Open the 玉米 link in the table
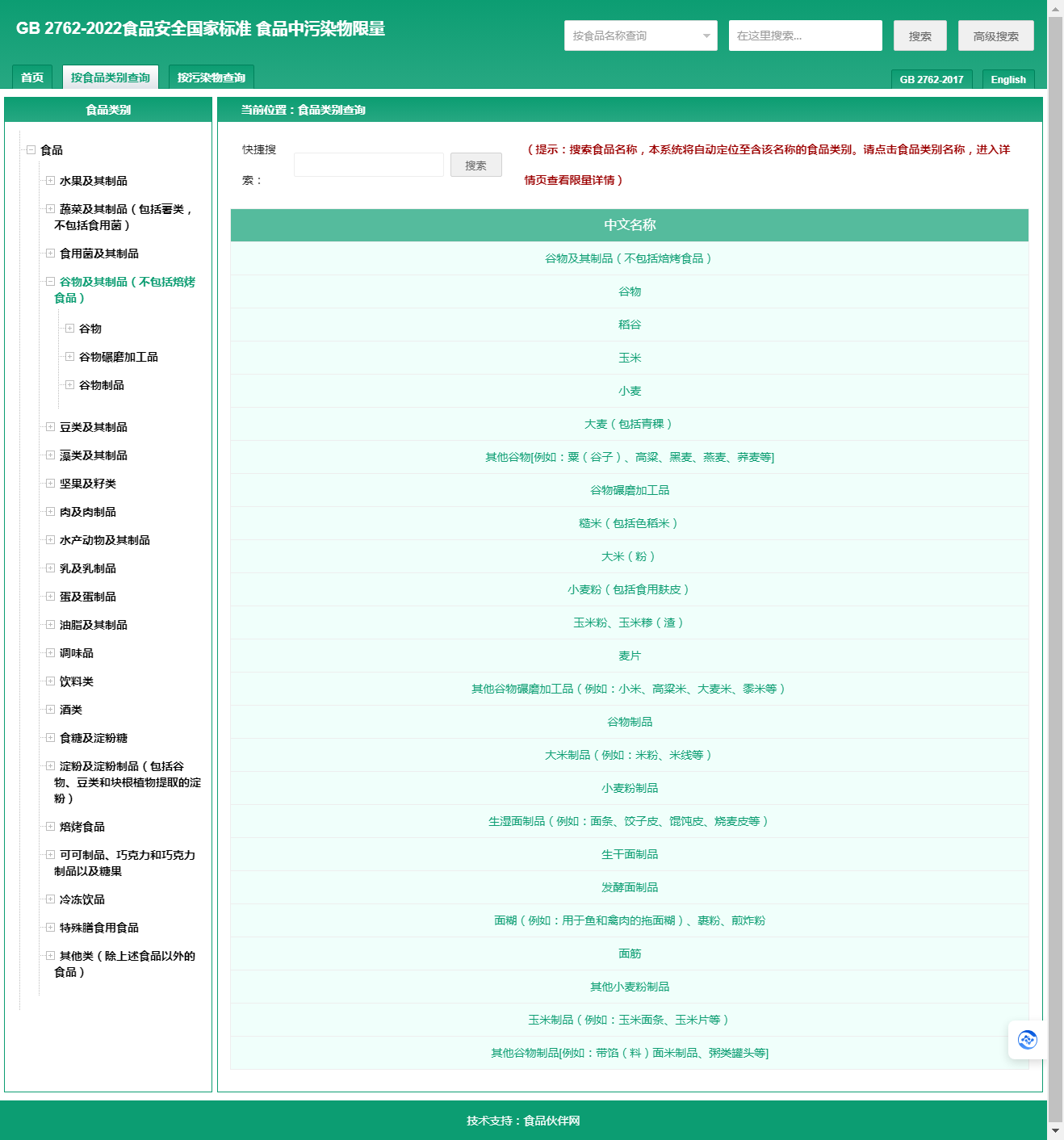The width and height of the screenshot is (1064, 1140). (x=630, y=358)
